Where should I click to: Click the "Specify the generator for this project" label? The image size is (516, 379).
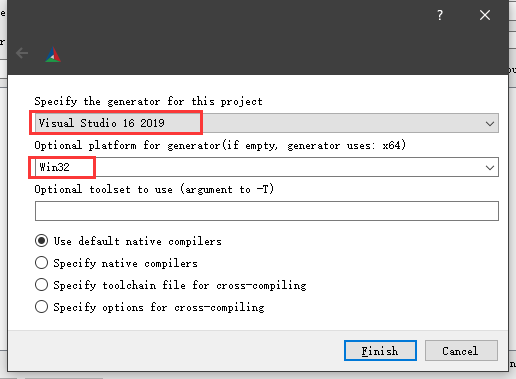[148, 101]
